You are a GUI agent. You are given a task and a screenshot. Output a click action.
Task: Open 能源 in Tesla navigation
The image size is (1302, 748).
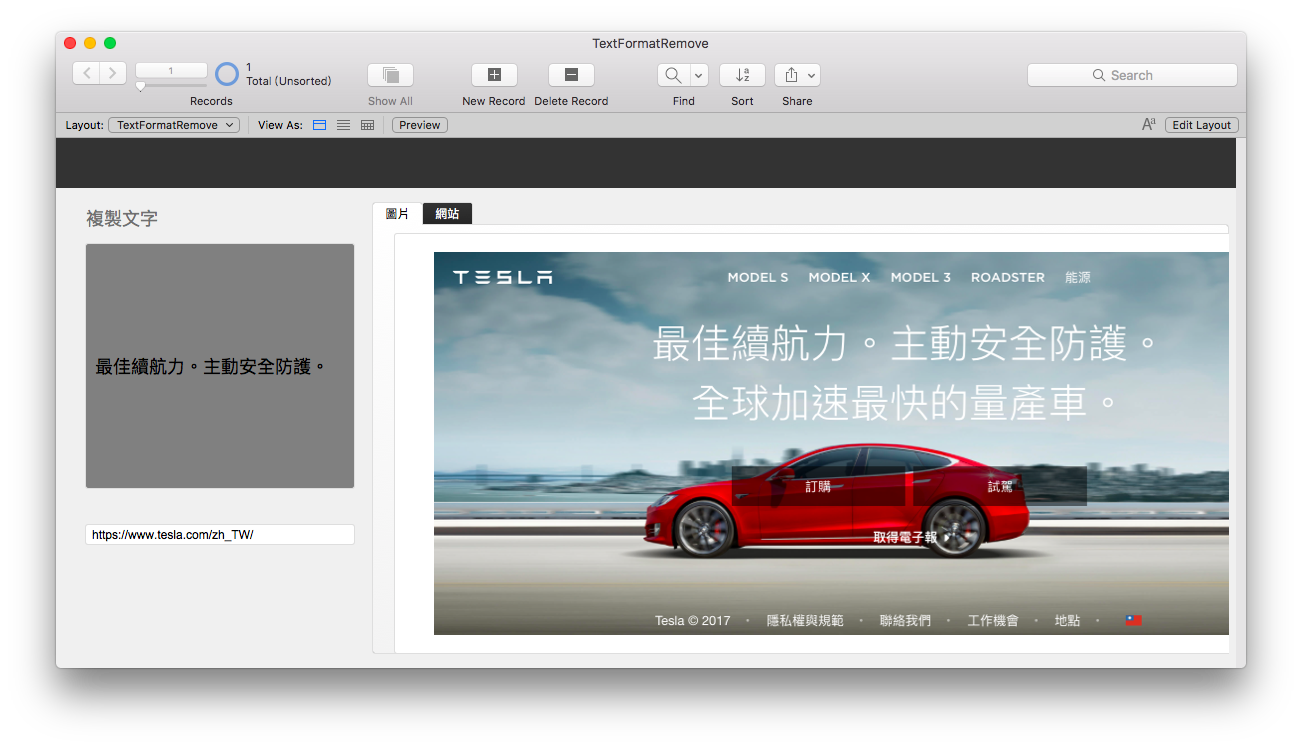pyautogui.click(x=1078, y=277)
